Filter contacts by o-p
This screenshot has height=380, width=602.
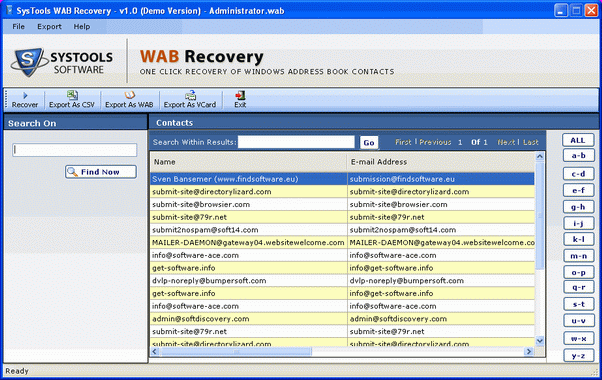[579, 272]
